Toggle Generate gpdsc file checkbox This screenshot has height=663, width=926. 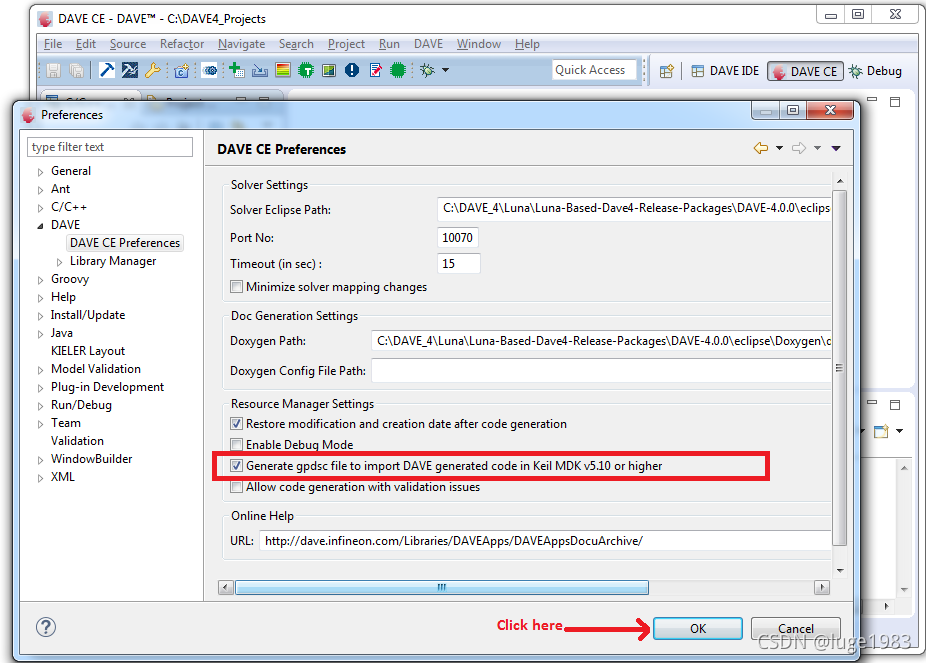pos(236,466)
